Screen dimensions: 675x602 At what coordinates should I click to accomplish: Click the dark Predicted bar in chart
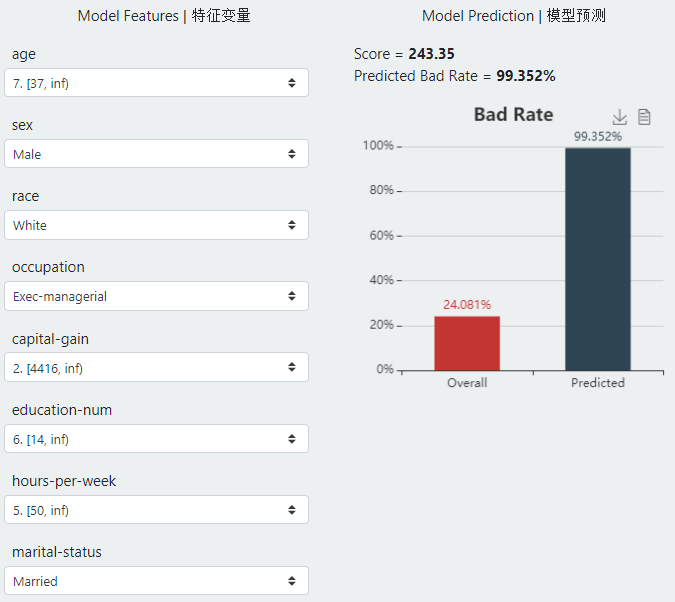[x=598, y=260]
